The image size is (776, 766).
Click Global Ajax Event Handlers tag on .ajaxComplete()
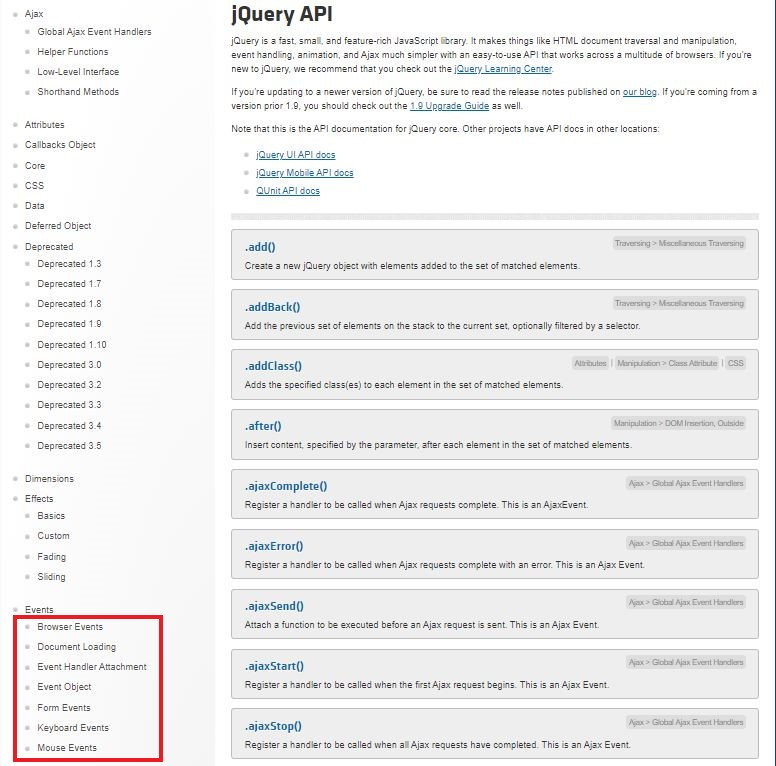(x=697, y=483)
